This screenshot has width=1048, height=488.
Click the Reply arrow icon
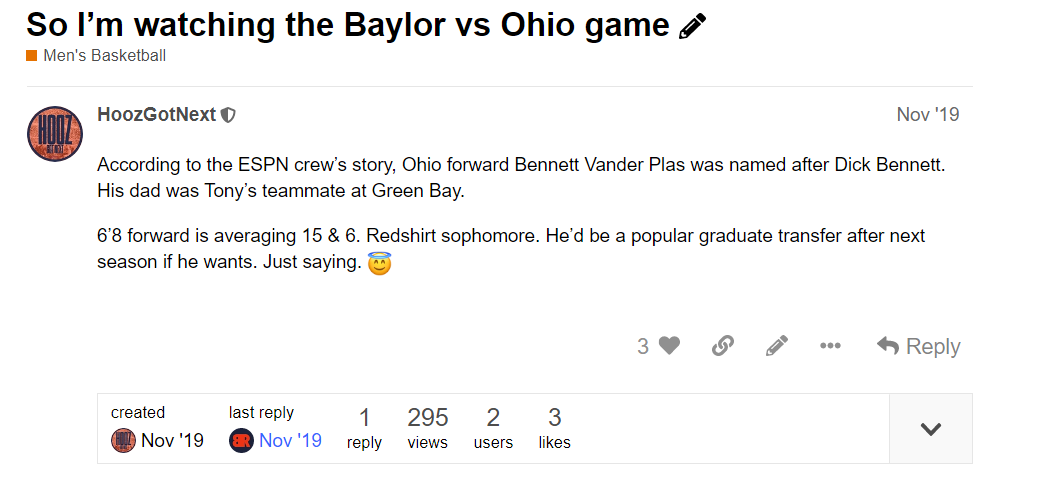(x=888, y=346)
